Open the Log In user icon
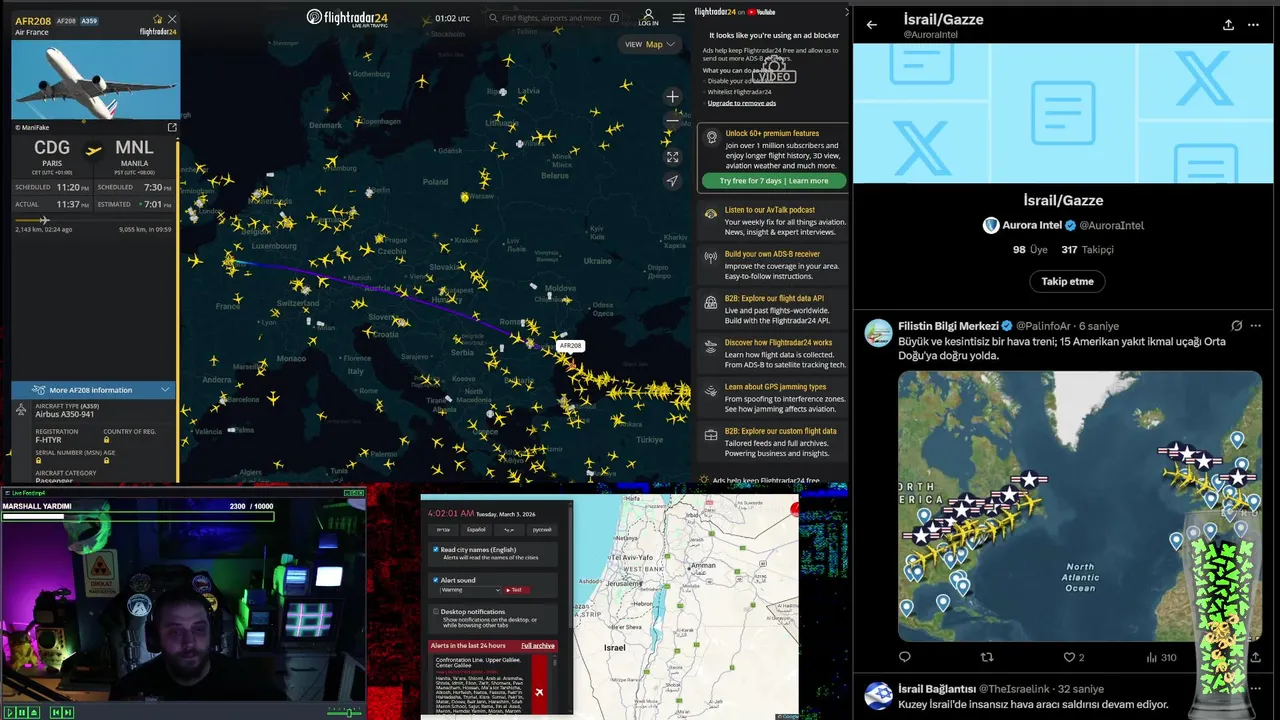Image resolution: width=1280 pixels, height=720 pixels. tap(648, 17)
